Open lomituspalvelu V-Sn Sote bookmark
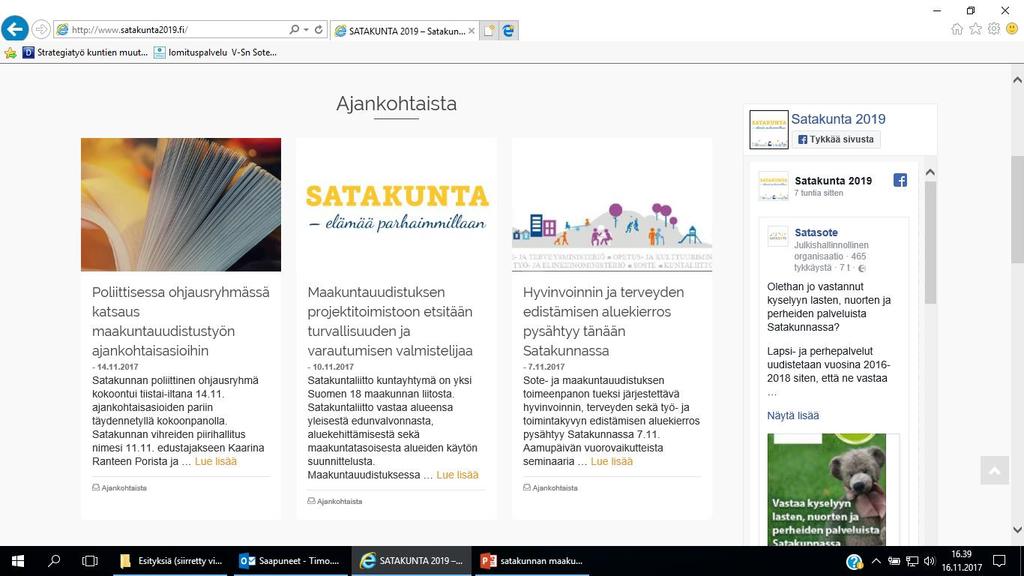The image size is (1024, 576). (x=215, y=52)
